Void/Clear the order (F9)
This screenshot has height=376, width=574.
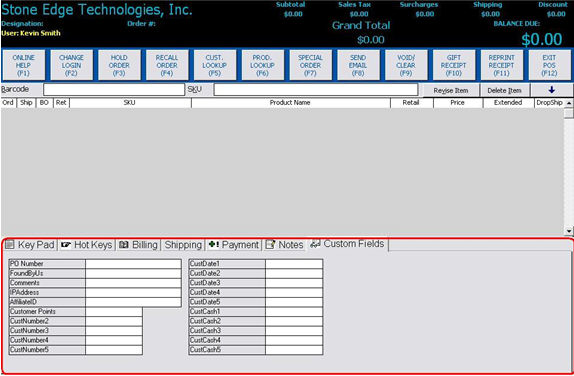pyautogui.click(x=406, y=65)
